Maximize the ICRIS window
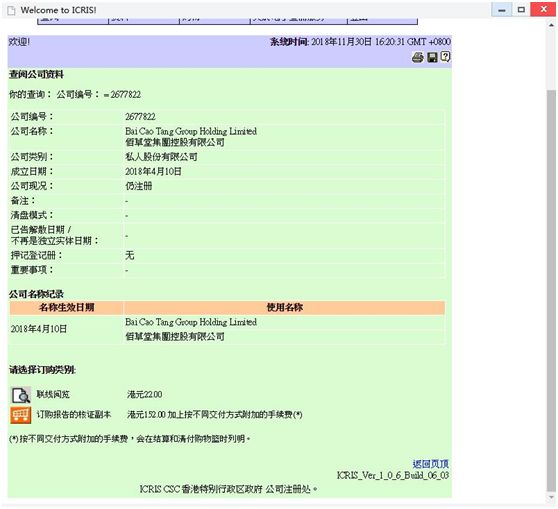558x509 pixels. tap(521, 10)
